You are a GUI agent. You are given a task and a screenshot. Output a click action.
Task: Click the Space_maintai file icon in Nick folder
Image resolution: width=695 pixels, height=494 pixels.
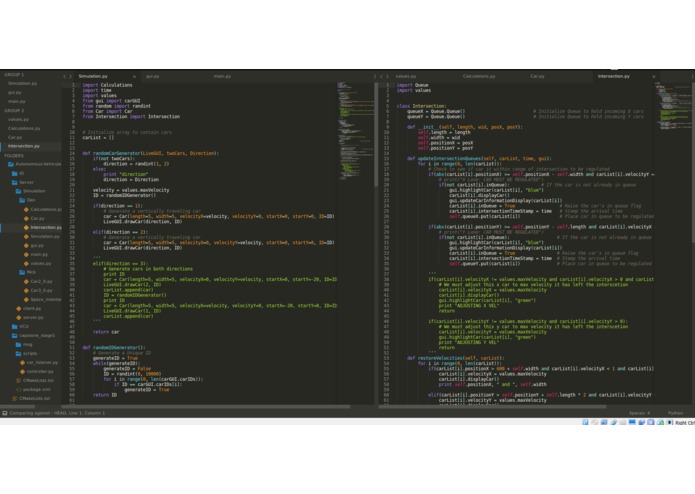tap(26, 299)
